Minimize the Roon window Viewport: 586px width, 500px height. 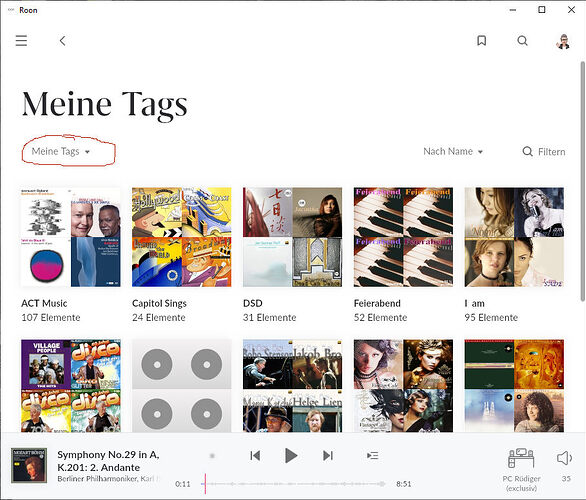(513, 10)
